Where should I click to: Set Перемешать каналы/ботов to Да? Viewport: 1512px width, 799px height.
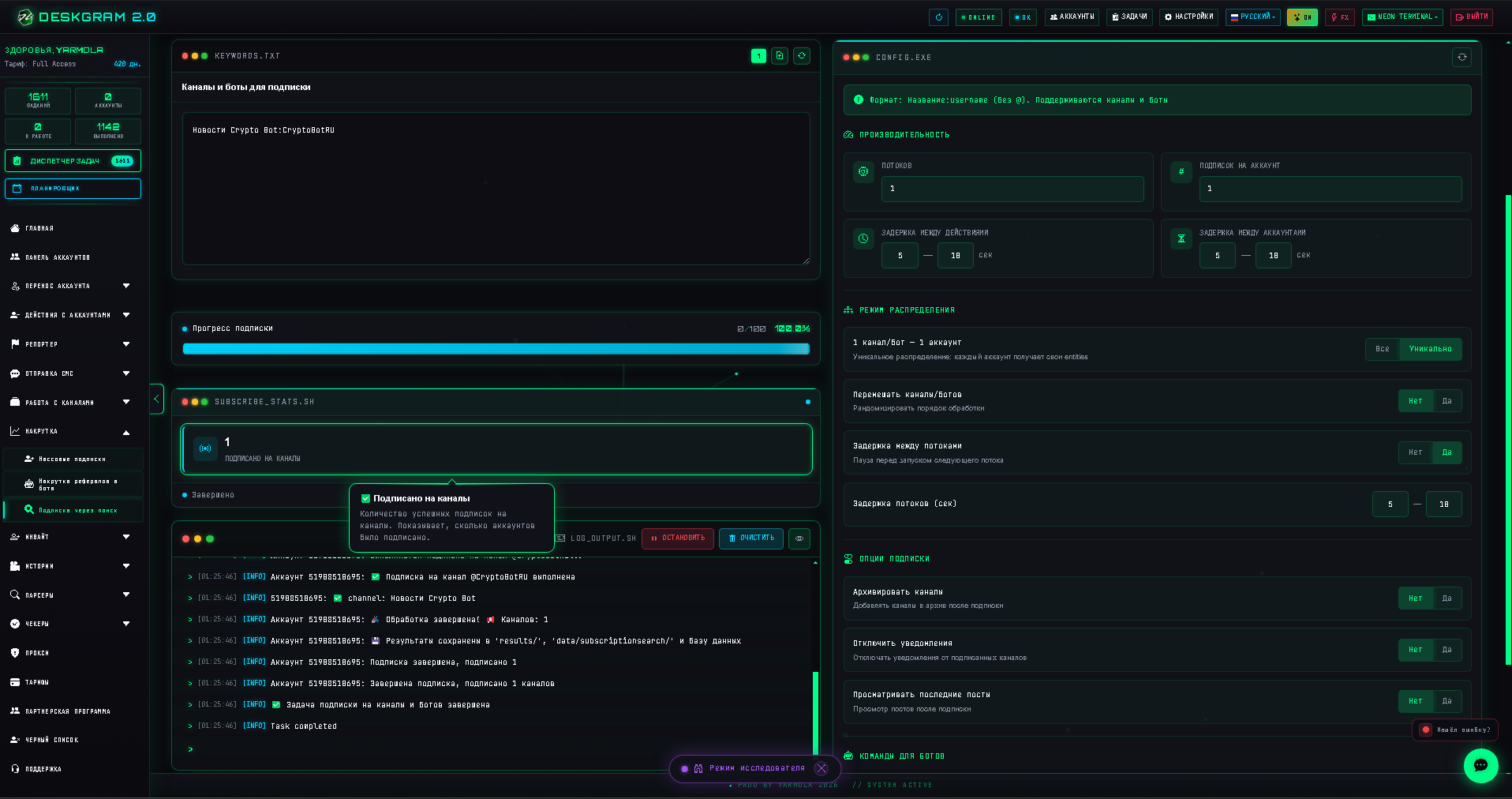[x=1447, y=401]
